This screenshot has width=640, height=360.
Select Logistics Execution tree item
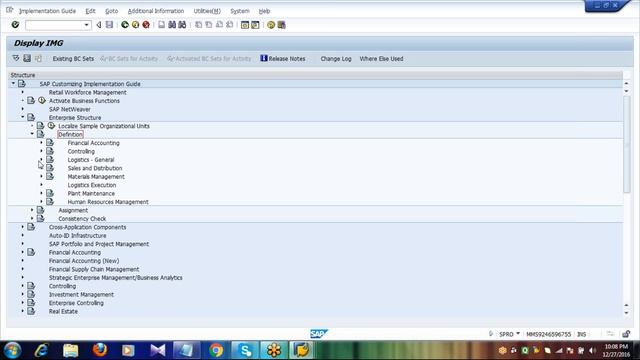92,185
